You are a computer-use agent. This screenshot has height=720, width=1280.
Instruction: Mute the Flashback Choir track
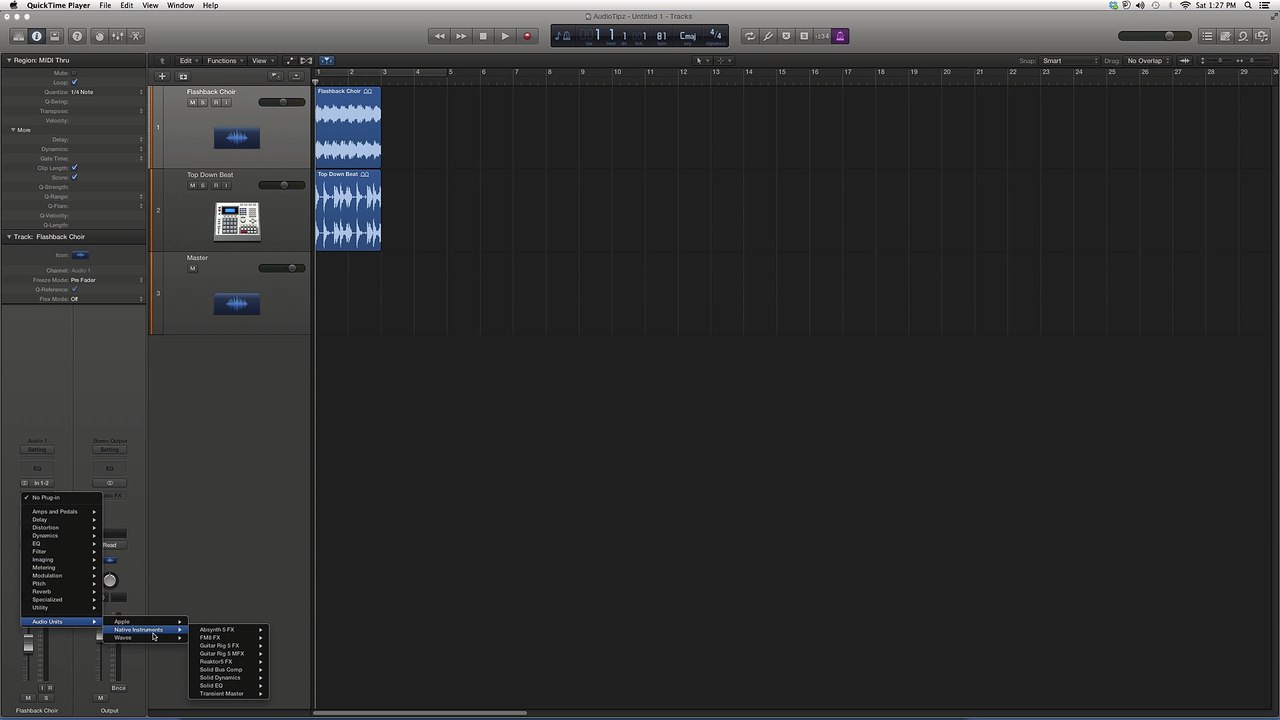[192, 102]
